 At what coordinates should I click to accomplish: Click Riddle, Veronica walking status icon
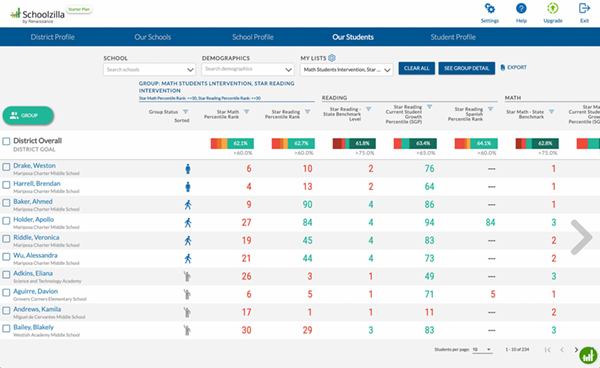click(188, 241)
